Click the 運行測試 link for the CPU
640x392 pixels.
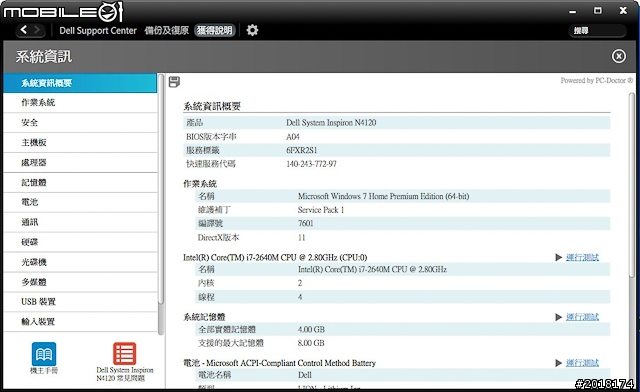point(582,257)
